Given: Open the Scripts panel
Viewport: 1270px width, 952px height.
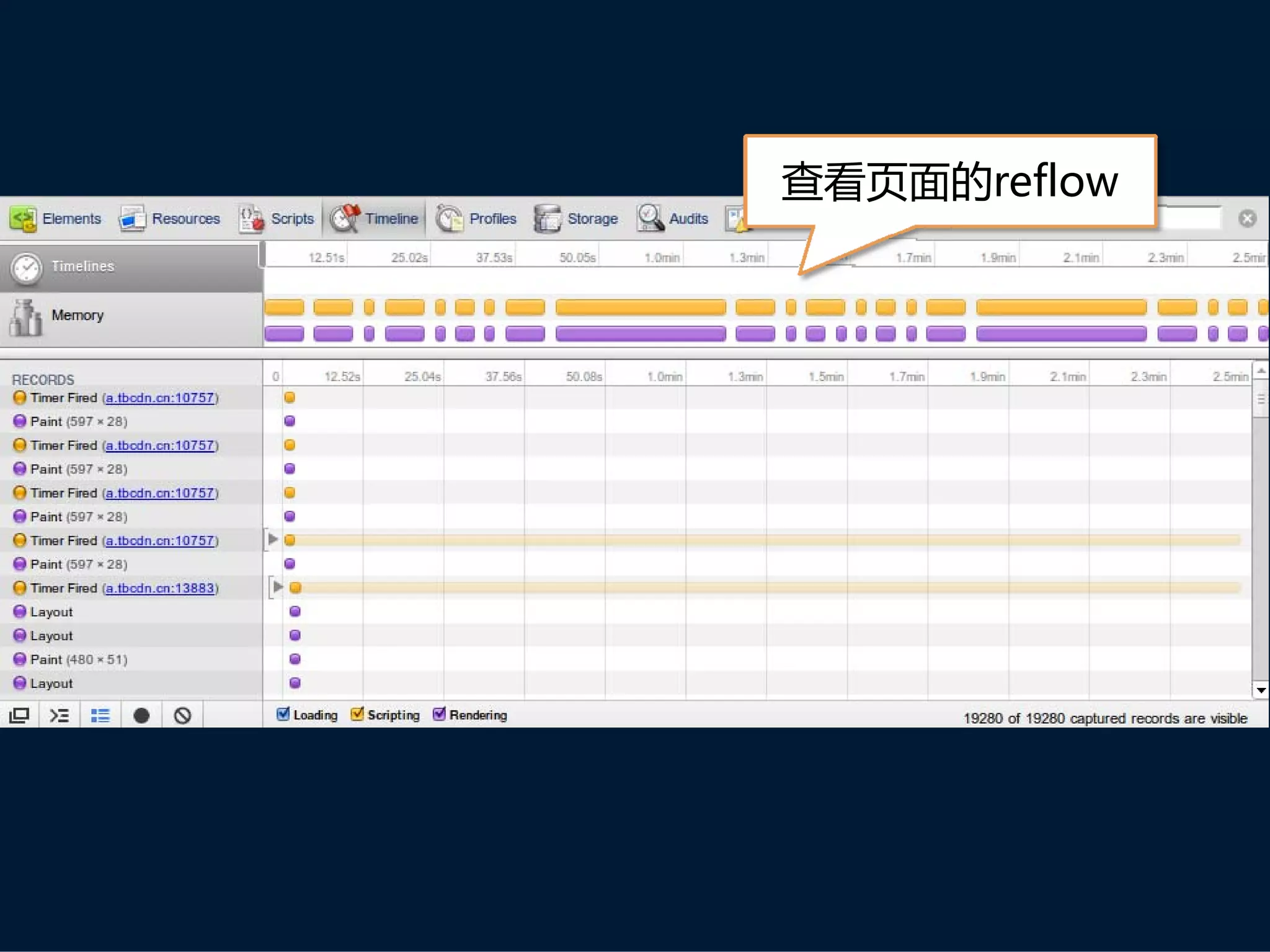Looking at the screenshot, I should [x=277, y=219].
